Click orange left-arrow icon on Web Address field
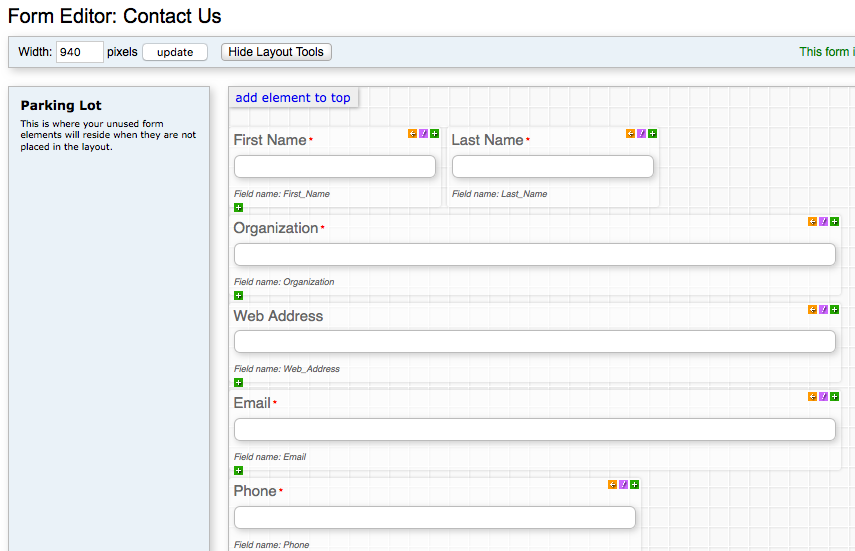This screenshot has height=551, width=855. [x=812, y=309]
